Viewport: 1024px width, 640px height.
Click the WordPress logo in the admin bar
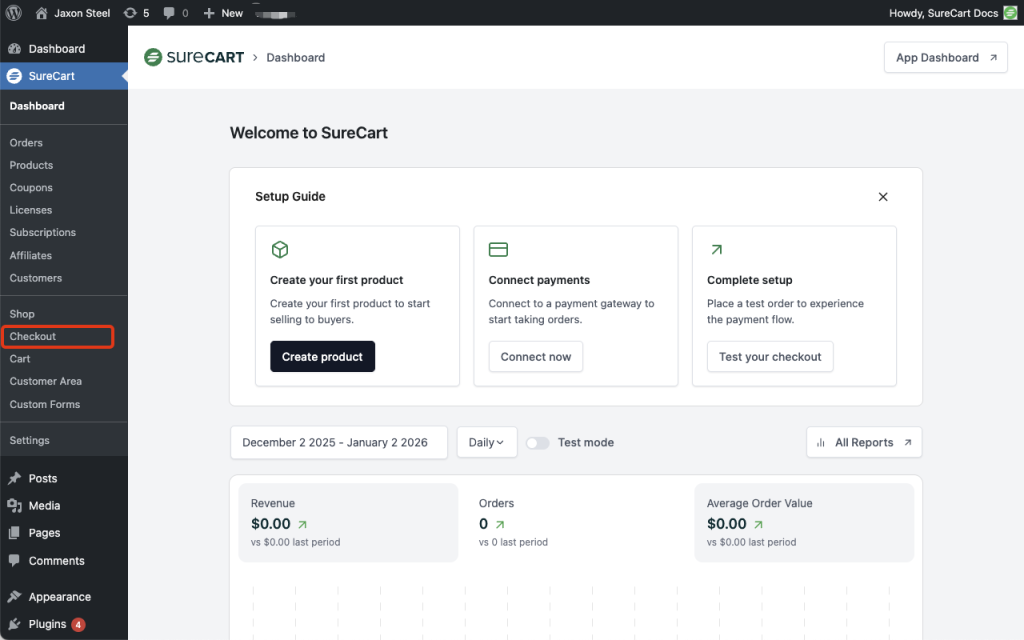[11, 12]
